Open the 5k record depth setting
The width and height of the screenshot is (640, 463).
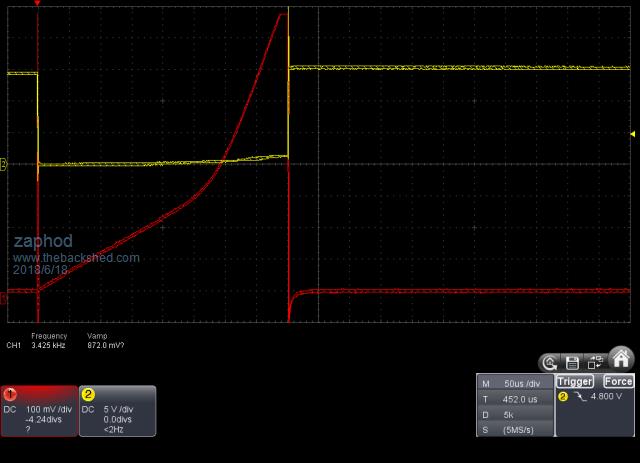510,413
